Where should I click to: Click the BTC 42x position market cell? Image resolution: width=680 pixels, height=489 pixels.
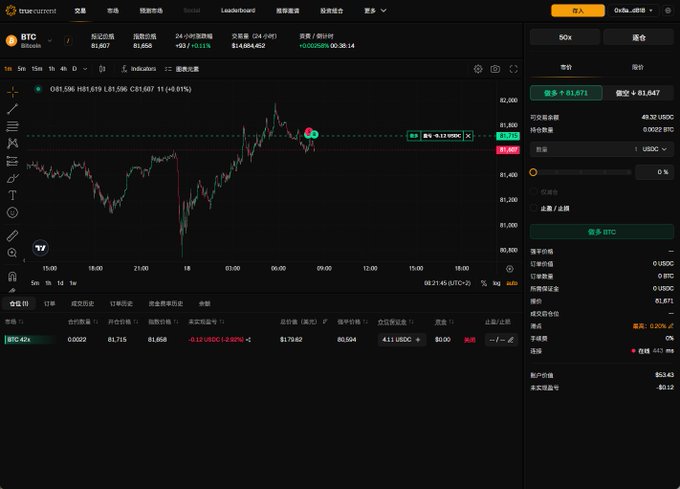pos(29,340)
